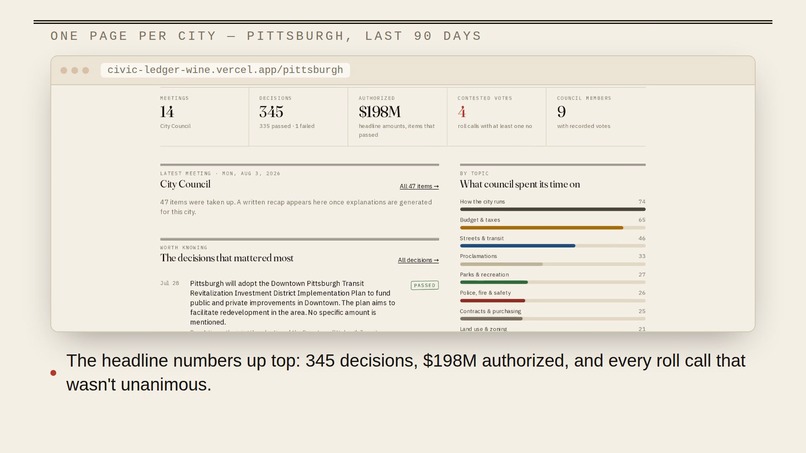Click the Contested Votes 4 figure
This screenshot has height=453, width=806.
[x=462, y=112]
